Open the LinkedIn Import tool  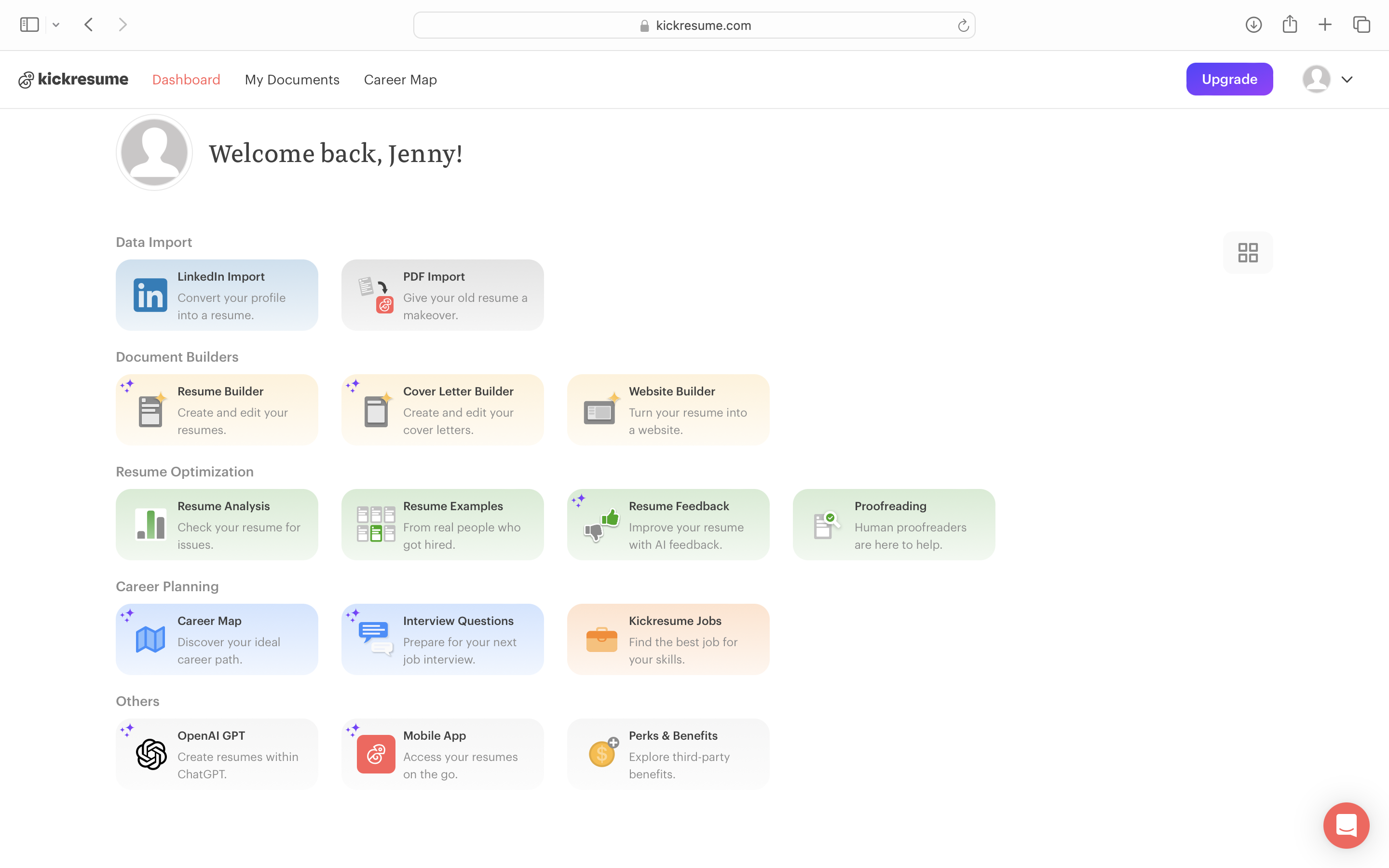click(217, 295)
